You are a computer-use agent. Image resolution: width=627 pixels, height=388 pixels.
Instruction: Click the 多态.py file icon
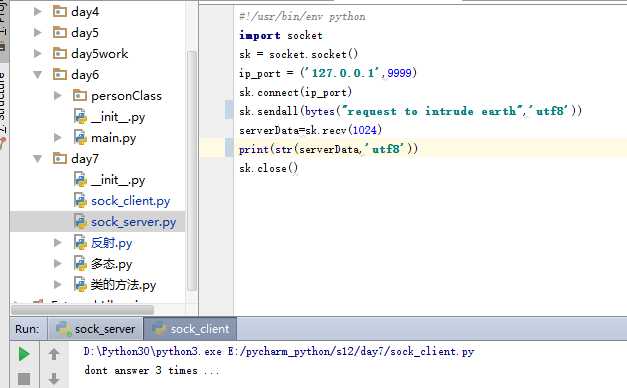pos(80,263)
